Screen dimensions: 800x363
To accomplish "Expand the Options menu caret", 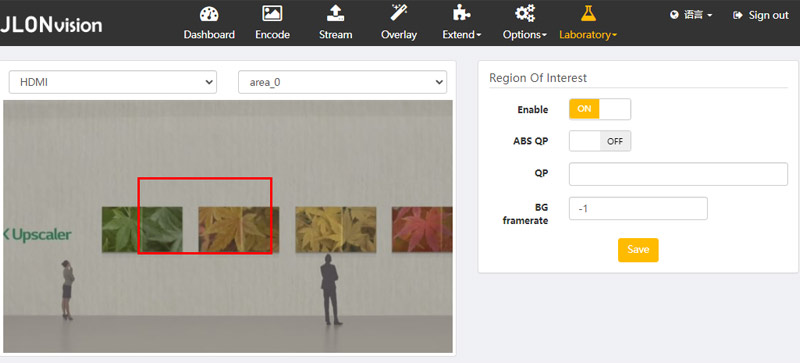I will (544, 35).
